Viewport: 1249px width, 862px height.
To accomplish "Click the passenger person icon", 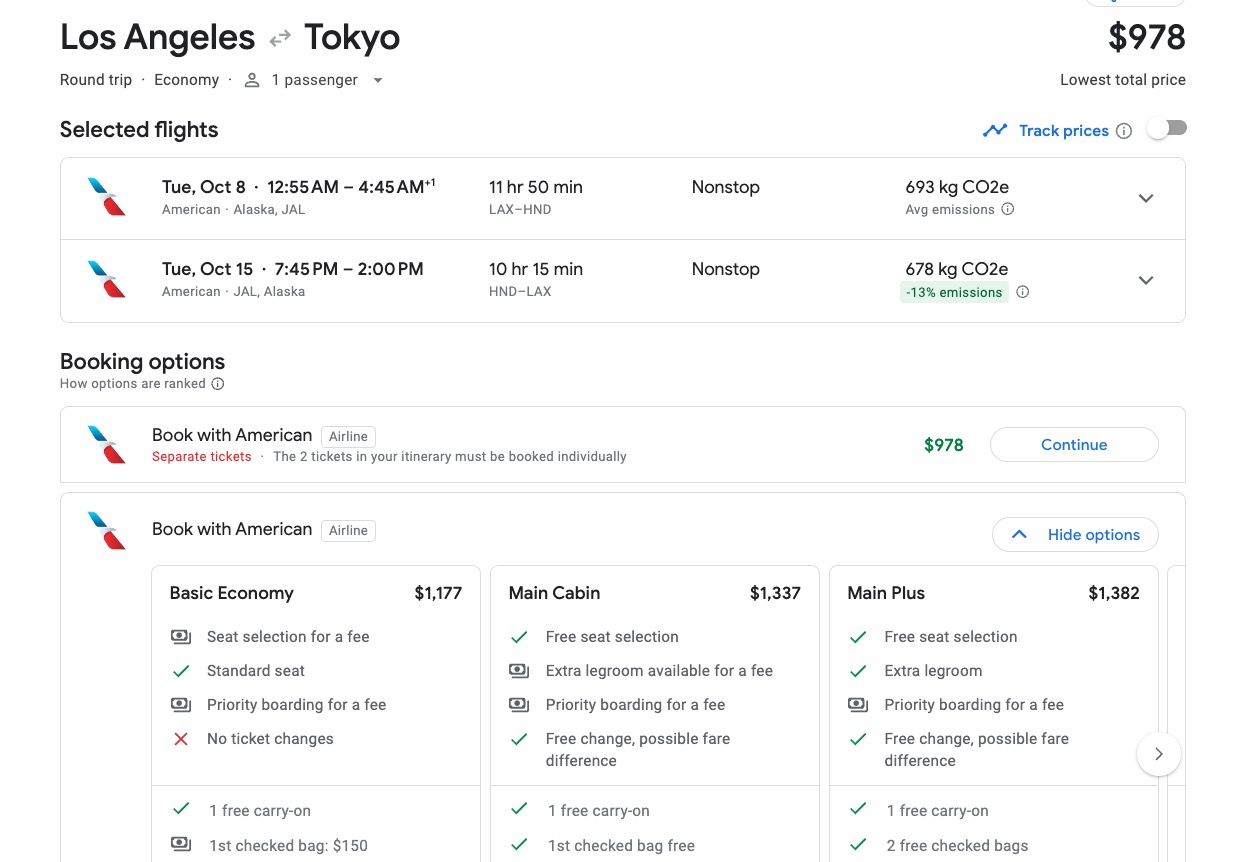I will pos(252,80).
